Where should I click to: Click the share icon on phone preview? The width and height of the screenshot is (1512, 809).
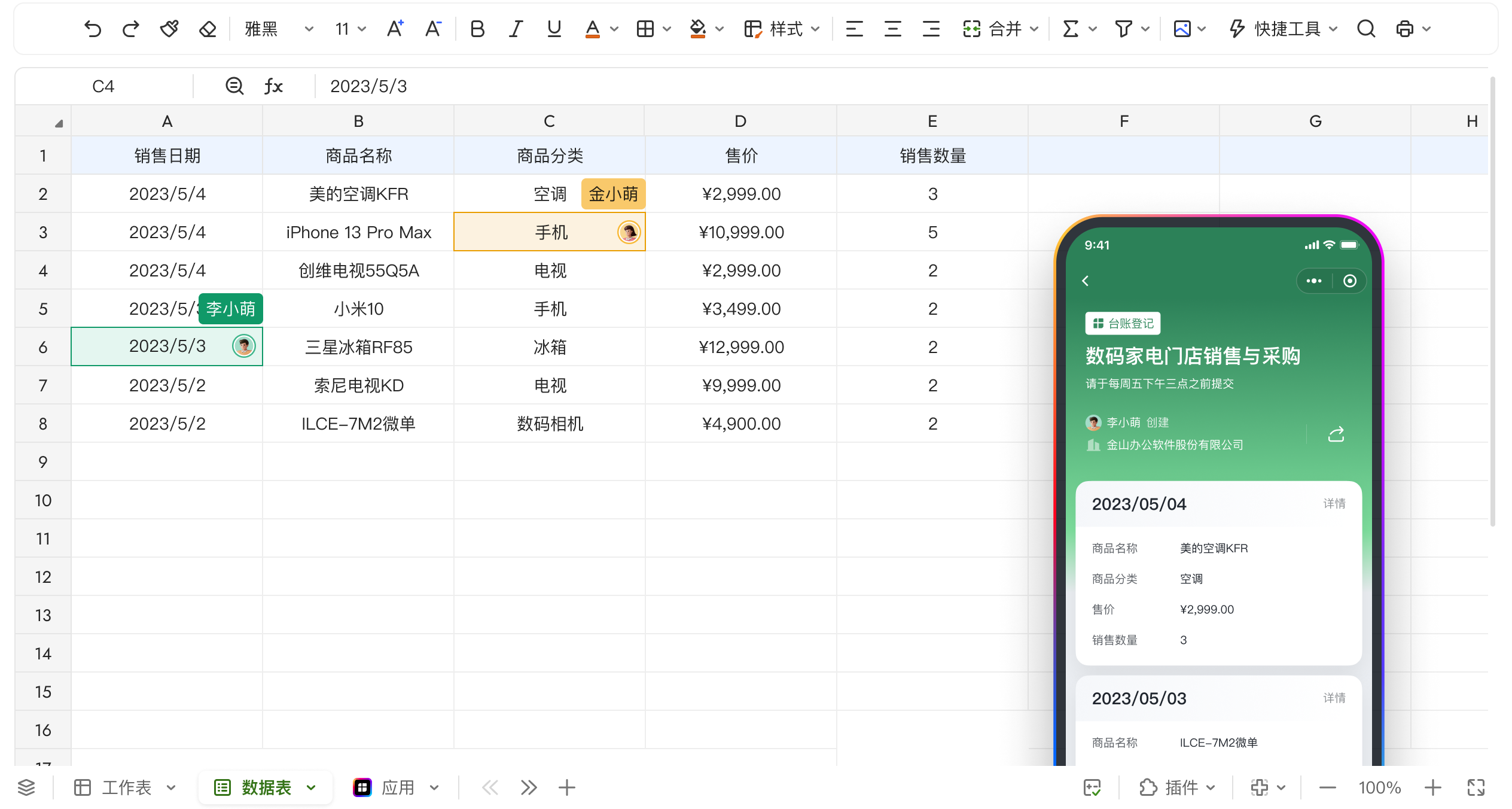coord(1336,434)
